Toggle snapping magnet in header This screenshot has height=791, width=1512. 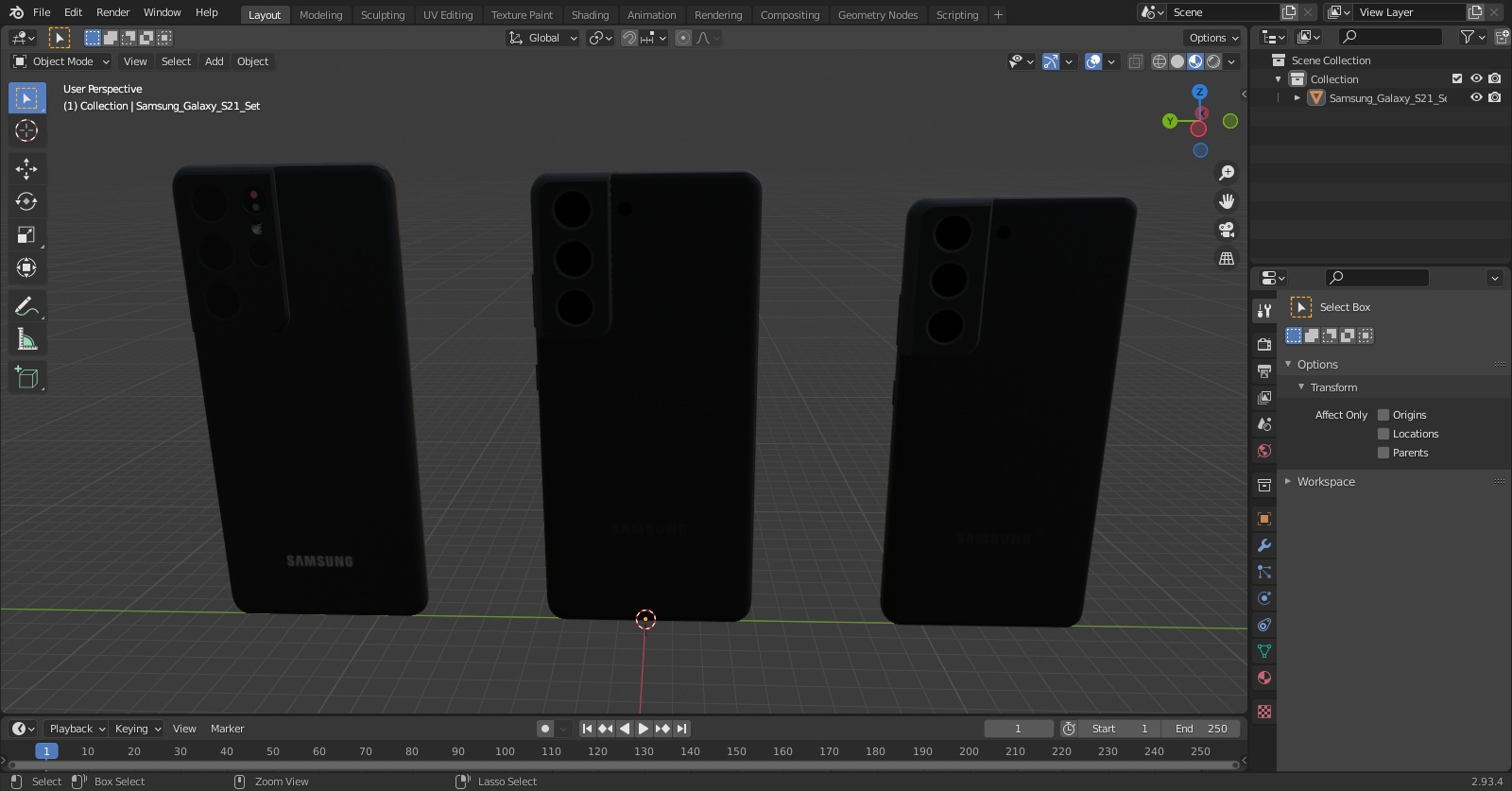pos(628,38)
